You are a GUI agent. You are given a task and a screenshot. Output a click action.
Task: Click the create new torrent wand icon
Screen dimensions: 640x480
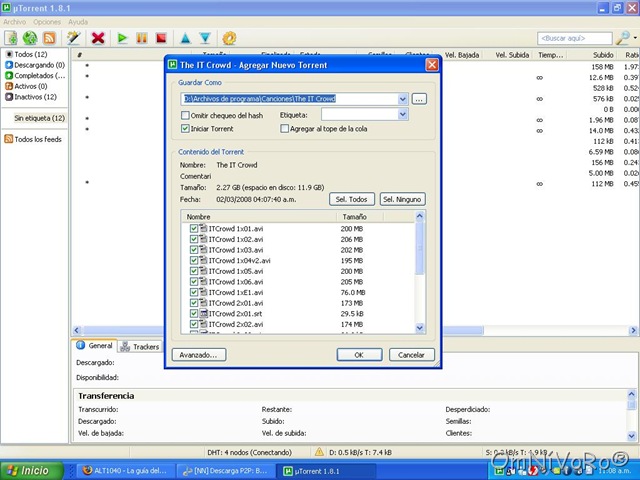[73, 38]
